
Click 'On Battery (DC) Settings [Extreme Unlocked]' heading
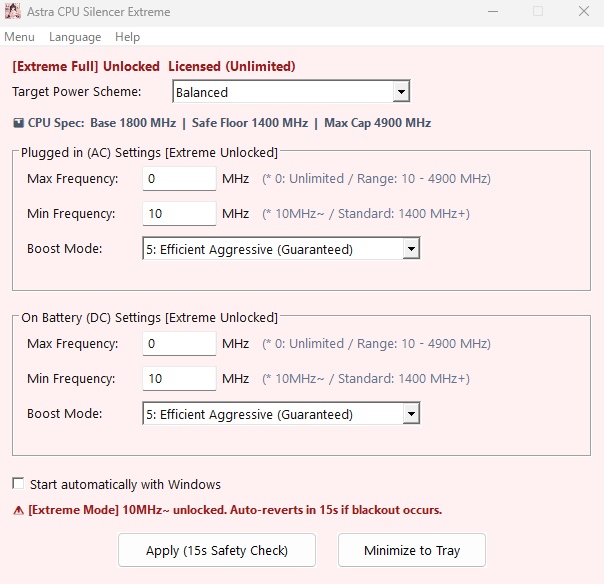[149, 317]
